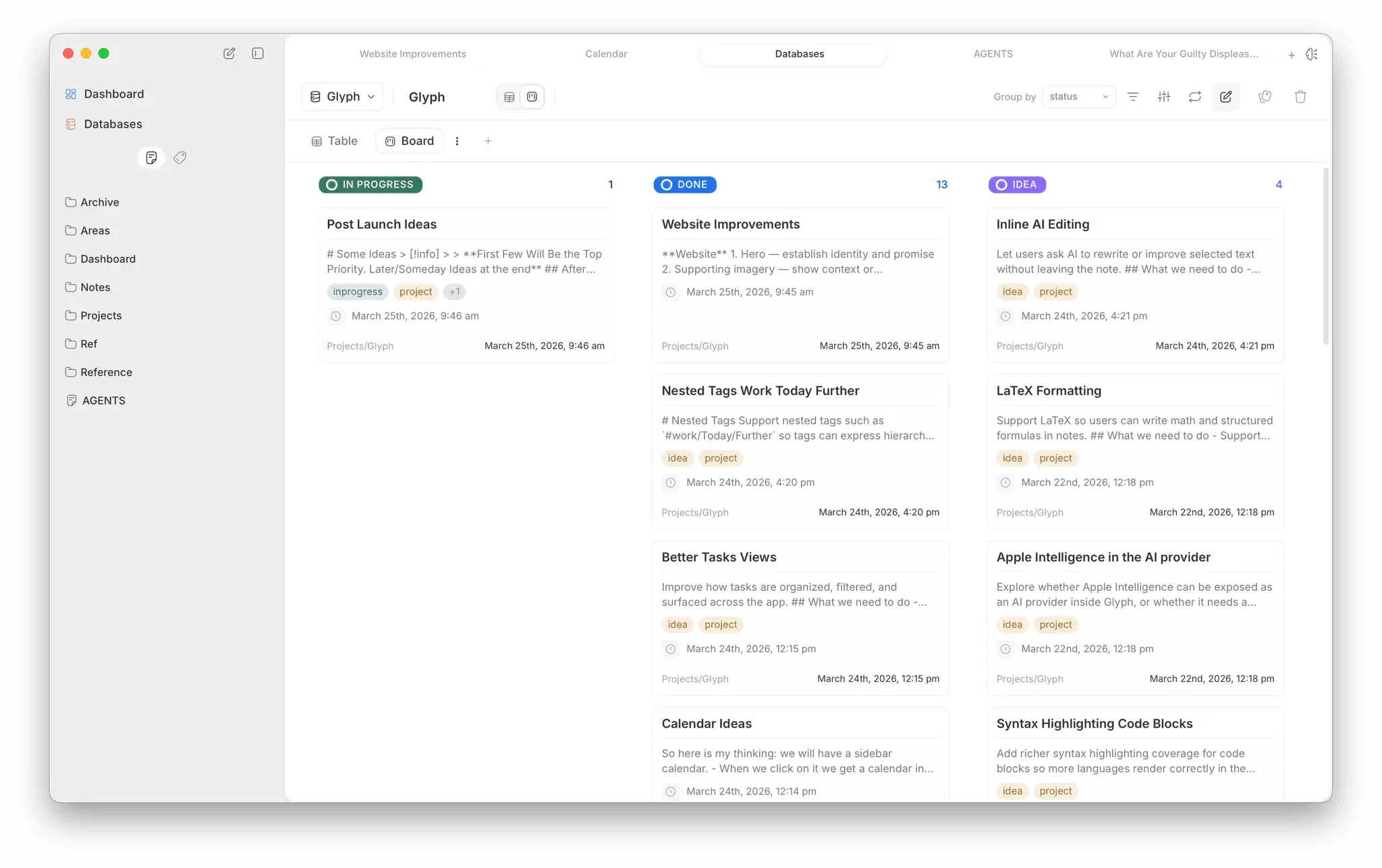Click the clock icon on Website Improvements card
1382x868 pixels.
tap(671, 293)
